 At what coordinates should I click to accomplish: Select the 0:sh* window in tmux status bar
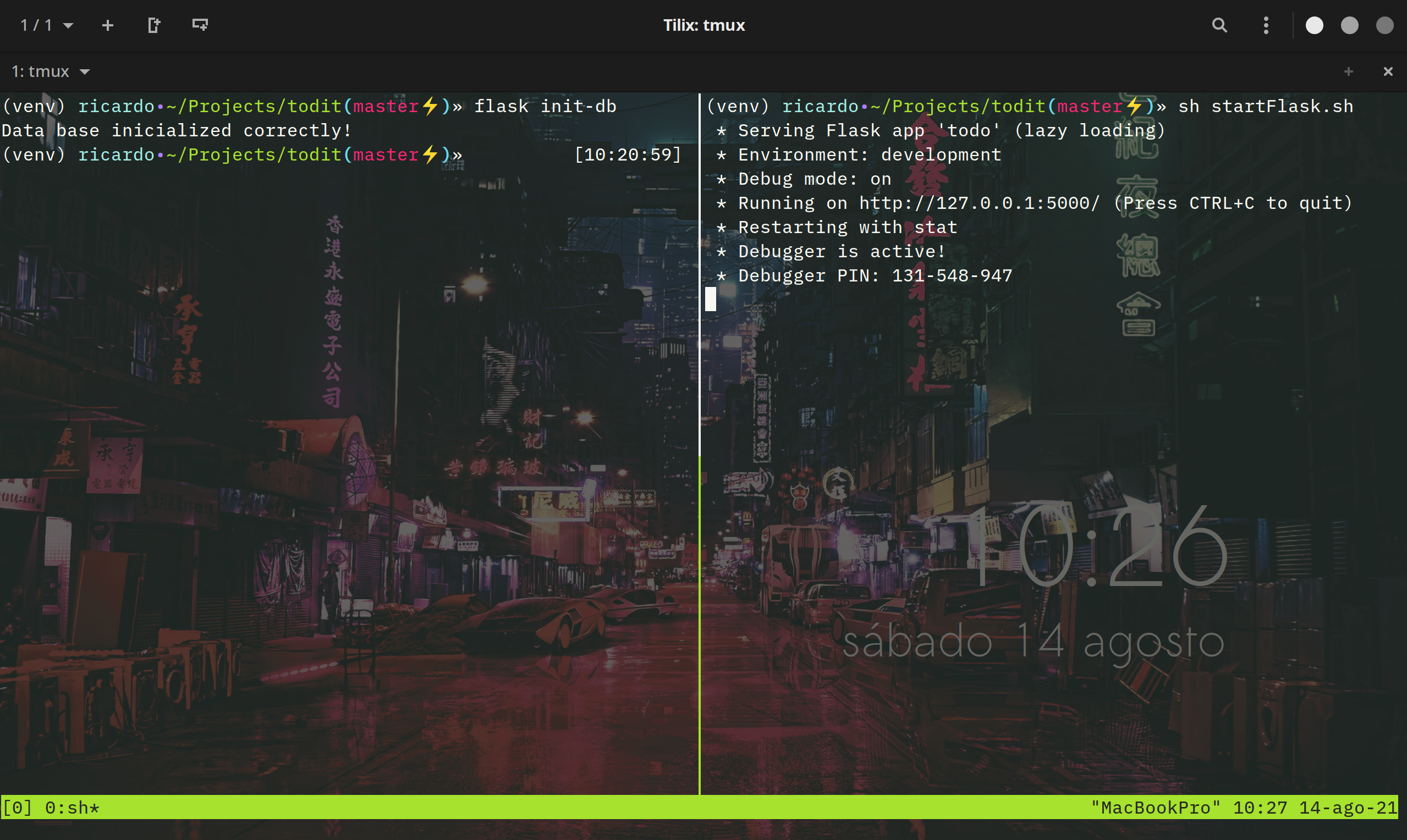point(72,808)
